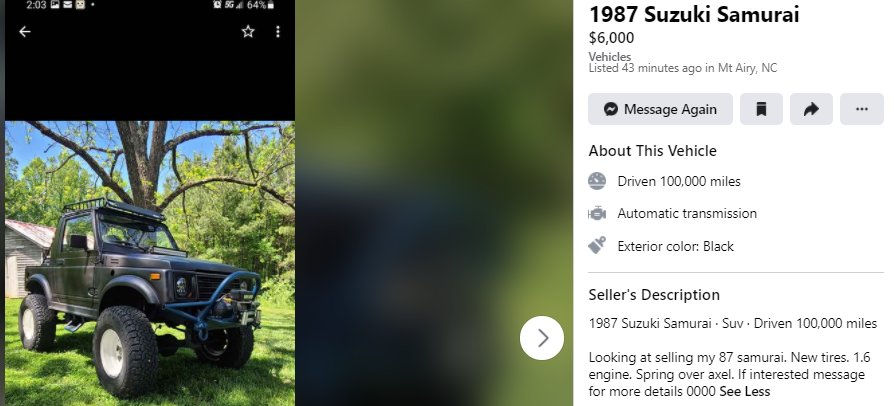This screenshot has width=894, height=406.
Task: Click the Seller's Description heading
Action: 654,295
